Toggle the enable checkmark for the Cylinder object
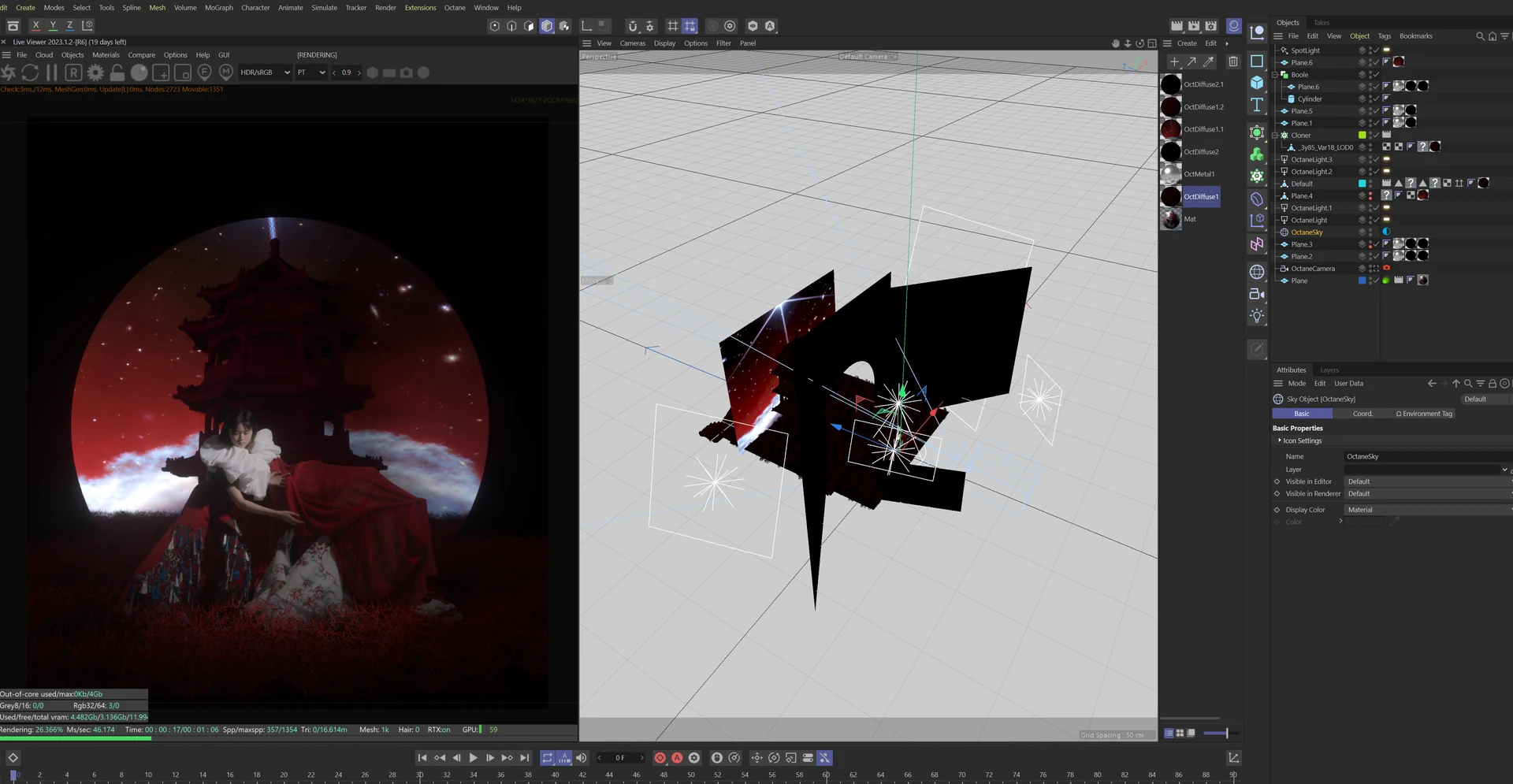The width and height of the screenshot is (1513, 784). [1376, 99]
